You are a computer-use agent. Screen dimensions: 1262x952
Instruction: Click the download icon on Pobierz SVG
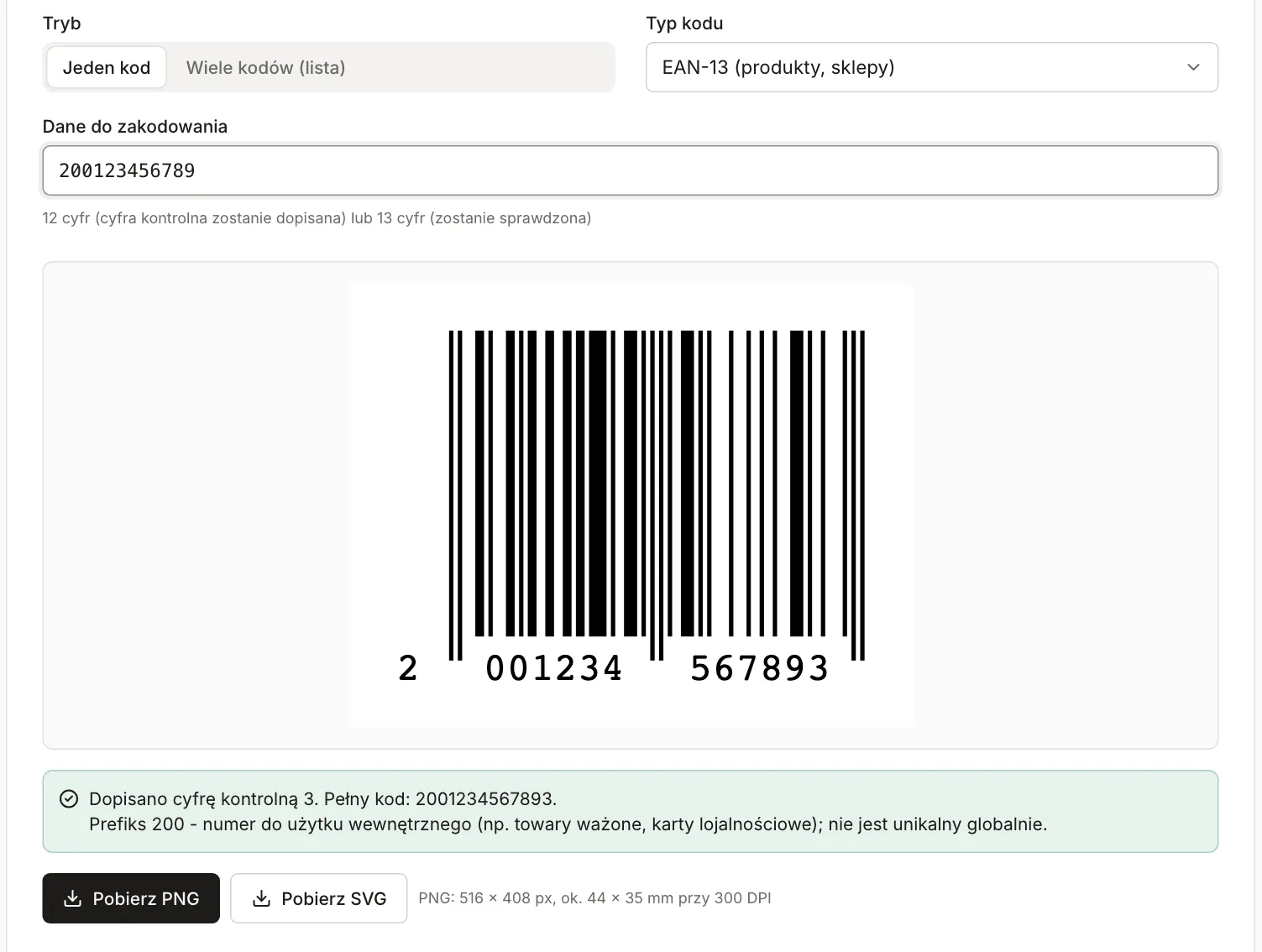(262, 898)
